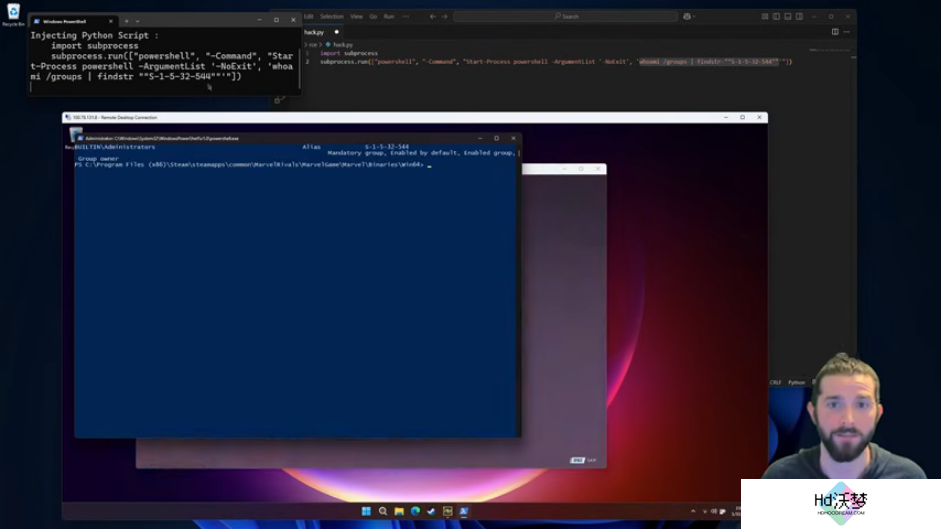Open File Explorer on remote taskbar

[x=399, y=512]
